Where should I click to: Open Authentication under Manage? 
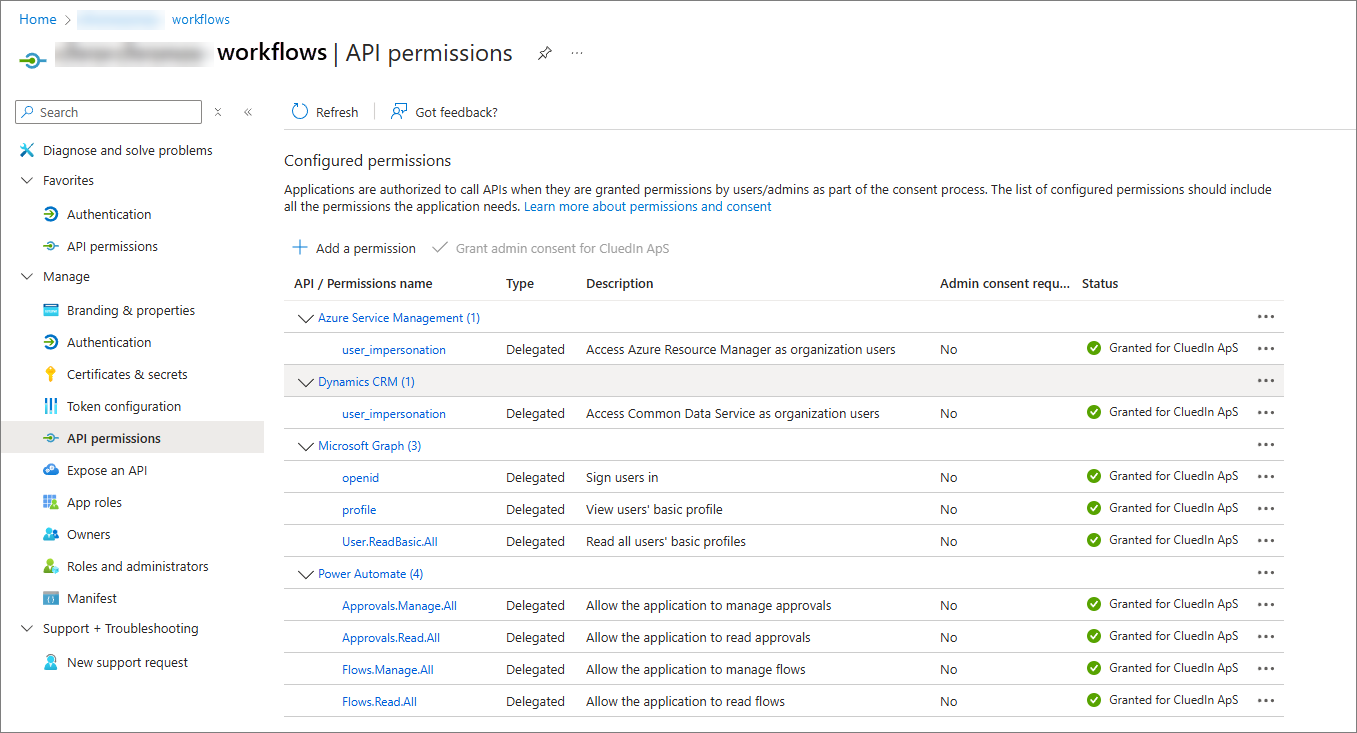(109, 342)
